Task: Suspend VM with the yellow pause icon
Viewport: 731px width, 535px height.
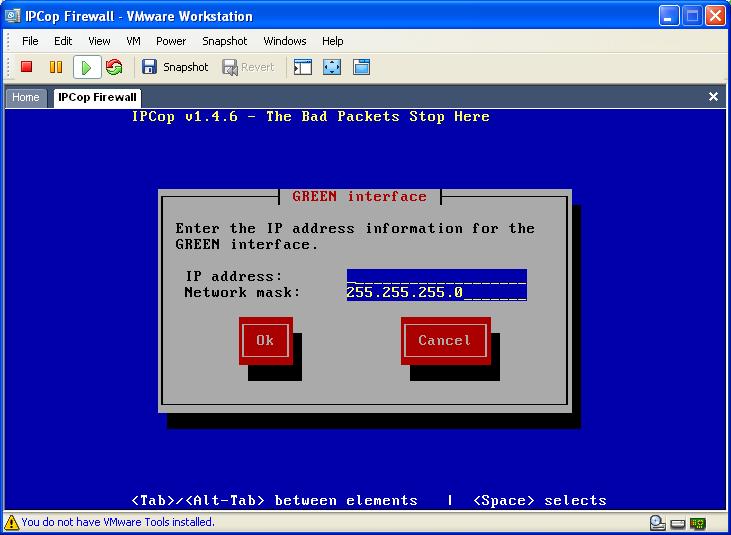Action: coord(56,67)
